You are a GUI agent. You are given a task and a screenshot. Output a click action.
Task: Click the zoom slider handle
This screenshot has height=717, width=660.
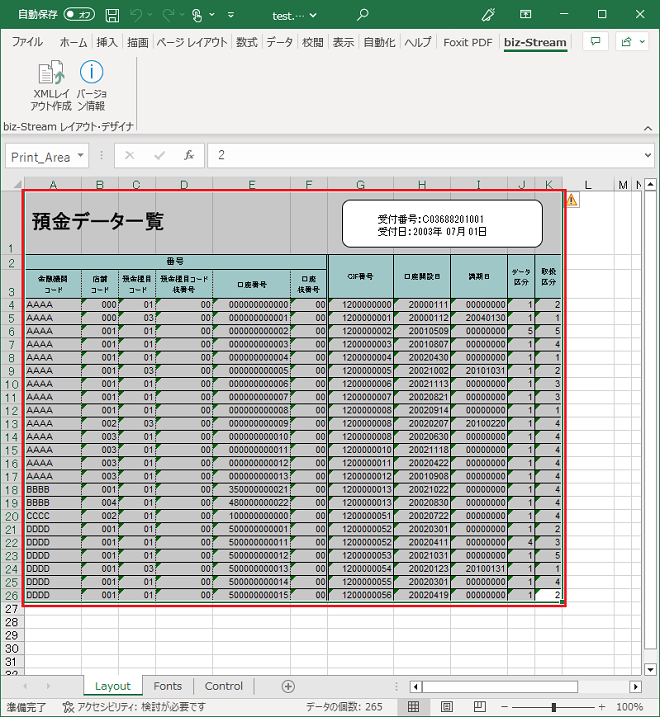tap(553, 707)
